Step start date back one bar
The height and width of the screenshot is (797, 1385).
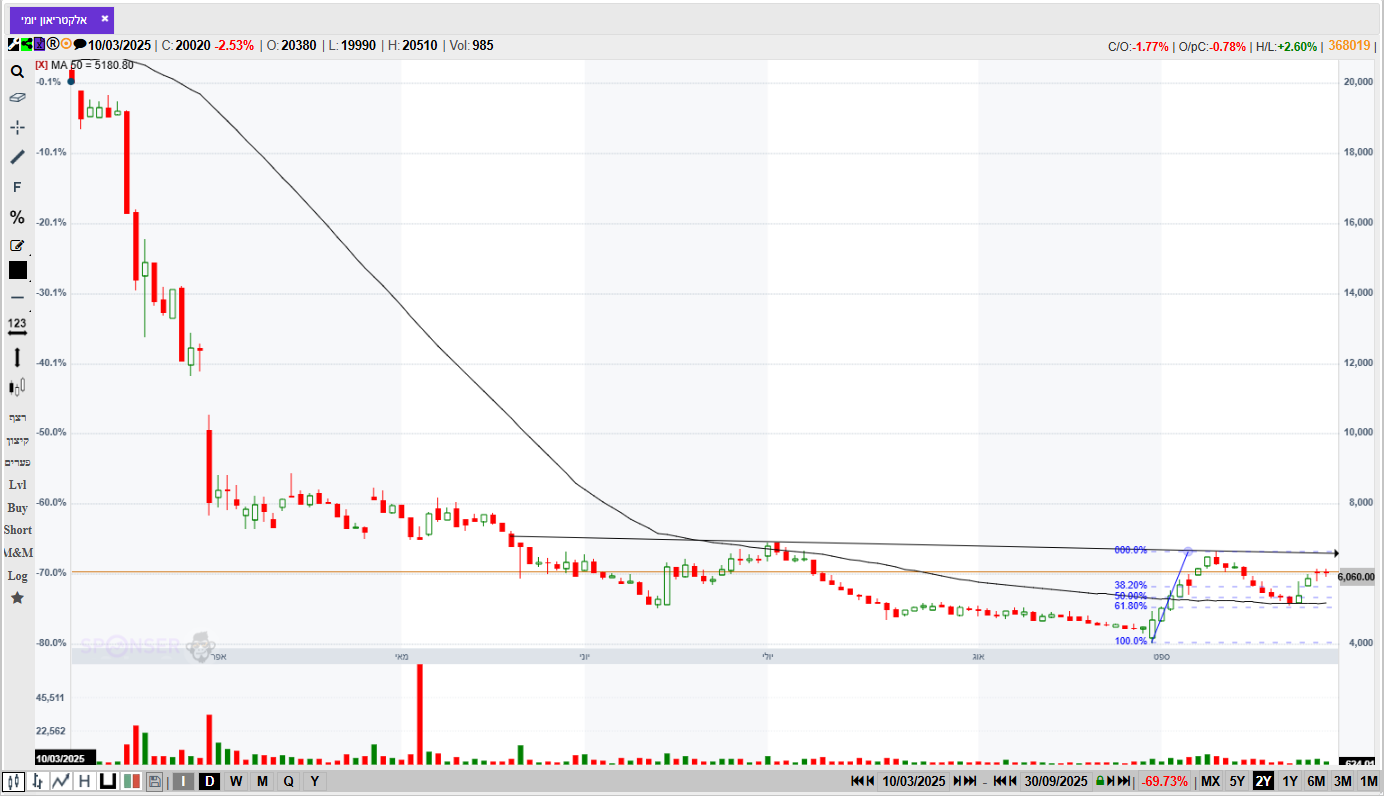[870, 781]
